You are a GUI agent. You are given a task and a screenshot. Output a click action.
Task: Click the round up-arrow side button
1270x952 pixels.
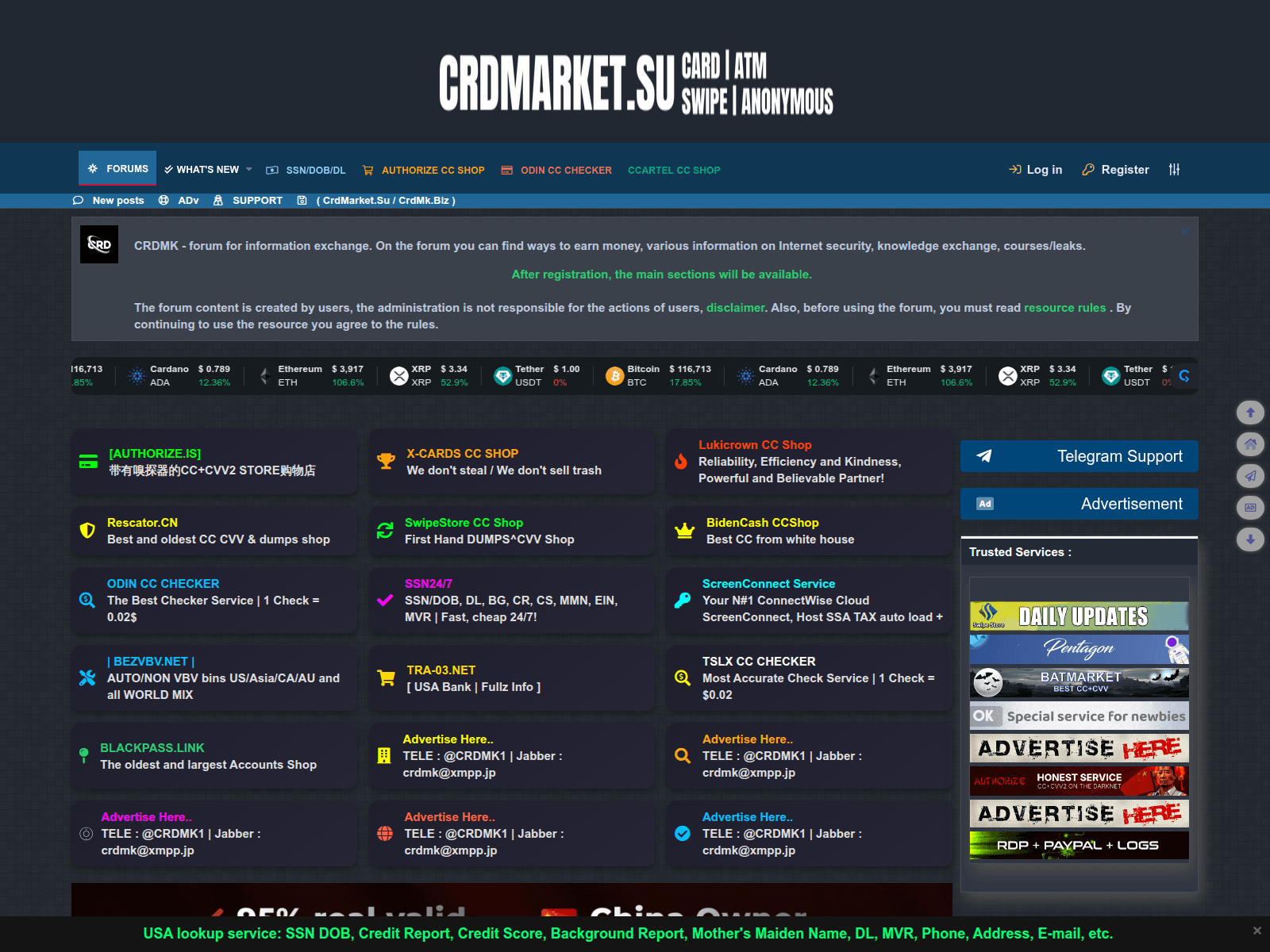1250,413
